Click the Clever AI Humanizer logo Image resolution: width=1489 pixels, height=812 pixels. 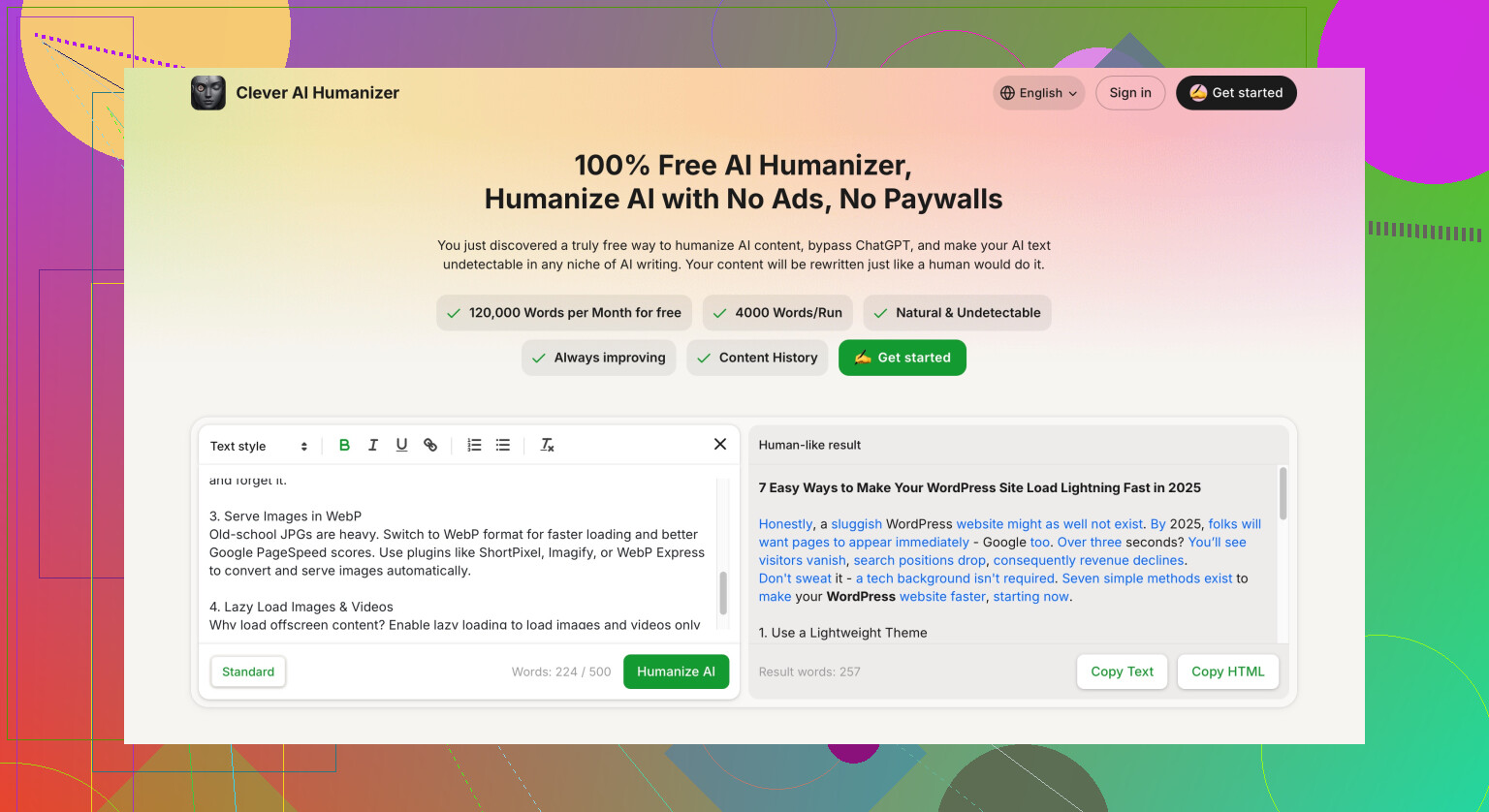(208, 93)
